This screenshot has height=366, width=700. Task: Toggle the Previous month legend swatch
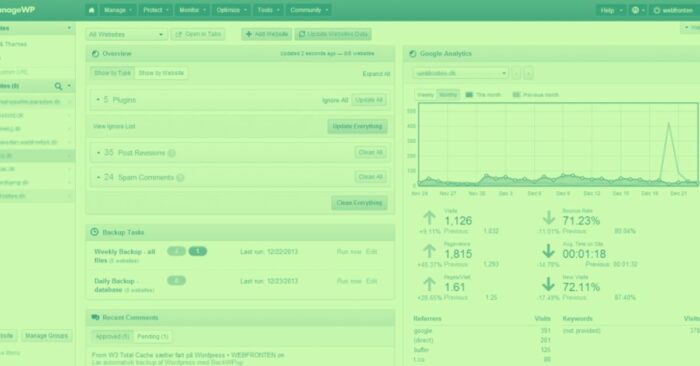click(x=517, y=95)
